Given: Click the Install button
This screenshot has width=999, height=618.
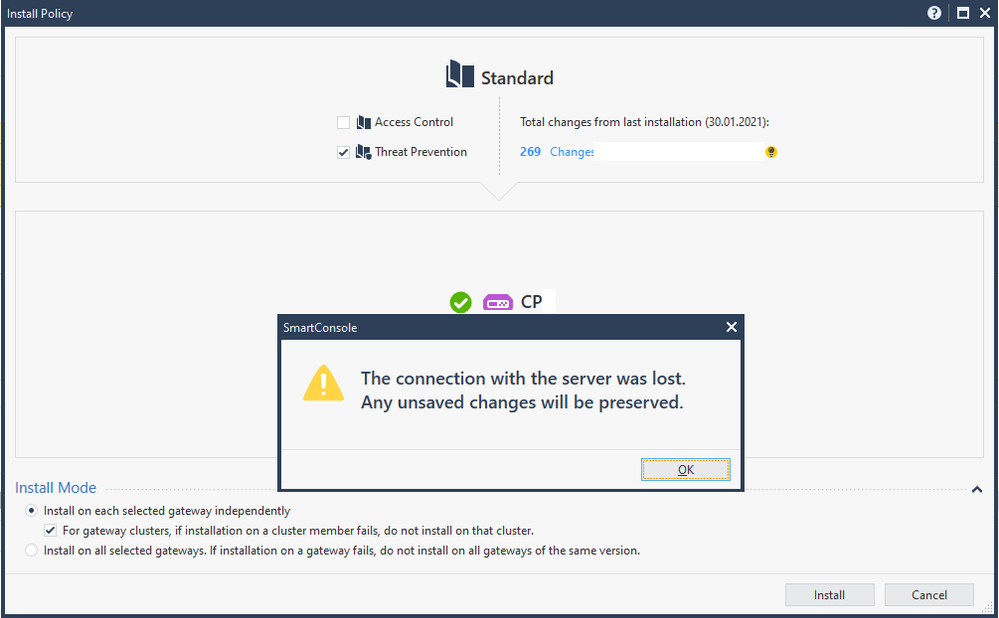Looking at the screenshot, I should click(830, 594).
